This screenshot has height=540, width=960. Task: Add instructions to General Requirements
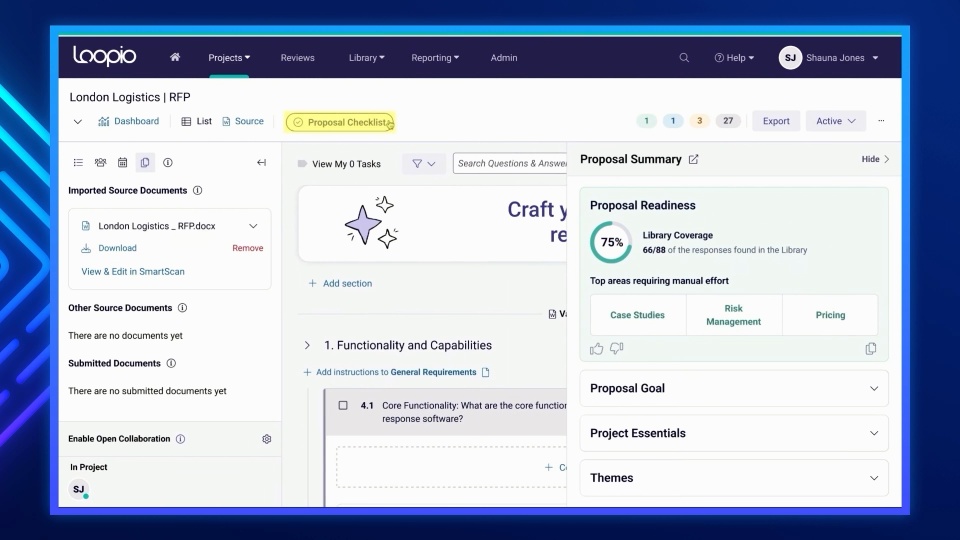coord(390,372)
